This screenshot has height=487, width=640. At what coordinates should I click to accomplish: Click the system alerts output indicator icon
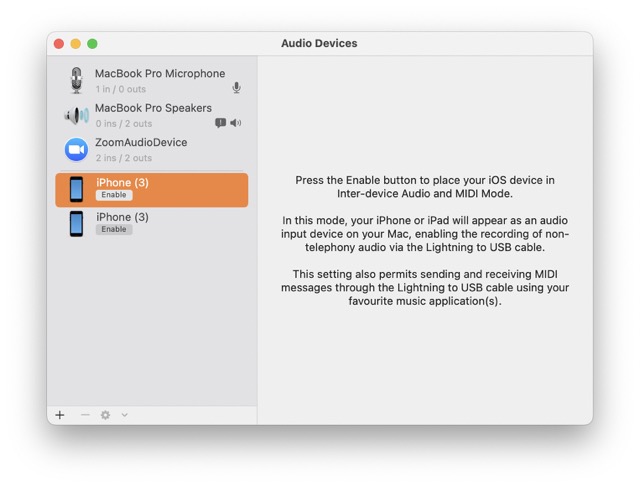(x=220, y=123)
